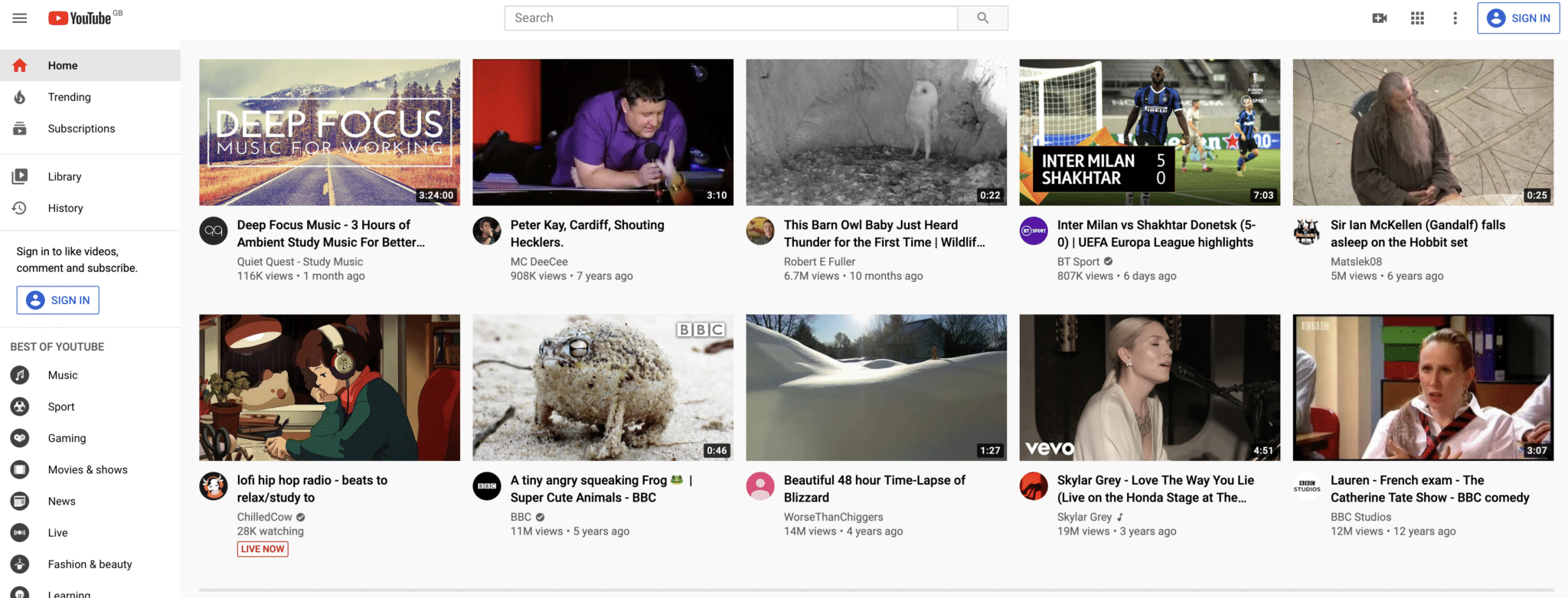1568x598 pixels.
Task: Open the Deep Focus thumbnail
Action: coord(330,132)
